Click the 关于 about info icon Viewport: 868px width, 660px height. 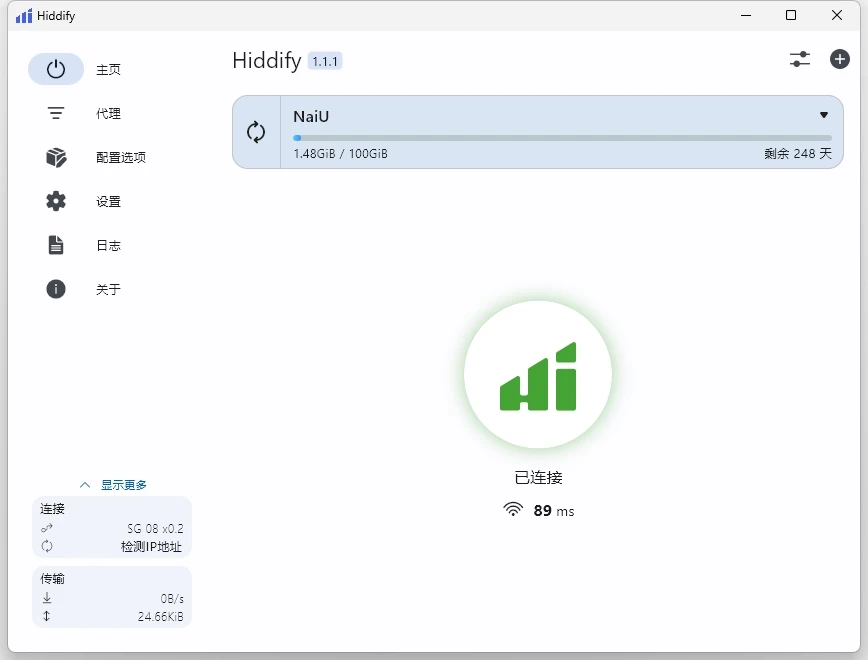pyautogui.click(x=56, y=289)
